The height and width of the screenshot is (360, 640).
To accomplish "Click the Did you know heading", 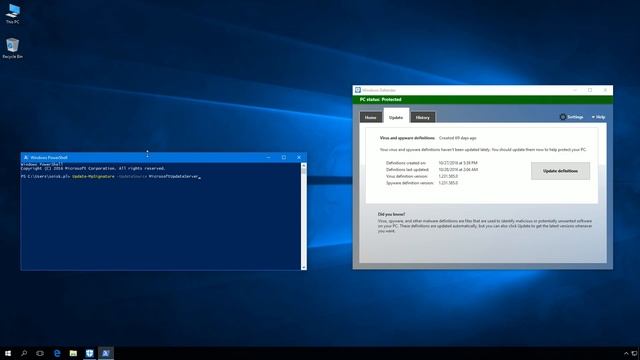I will pos(391,214).
